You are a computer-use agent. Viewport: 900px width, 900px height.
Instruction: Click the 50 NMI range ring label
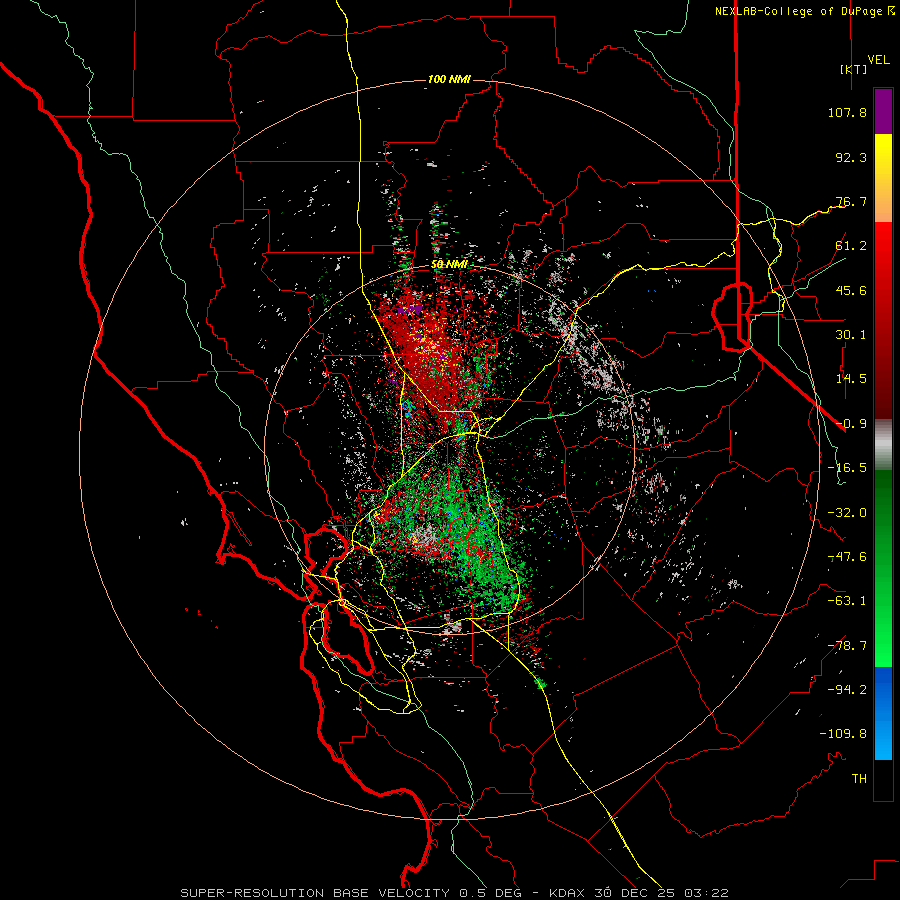coord(449,265)
